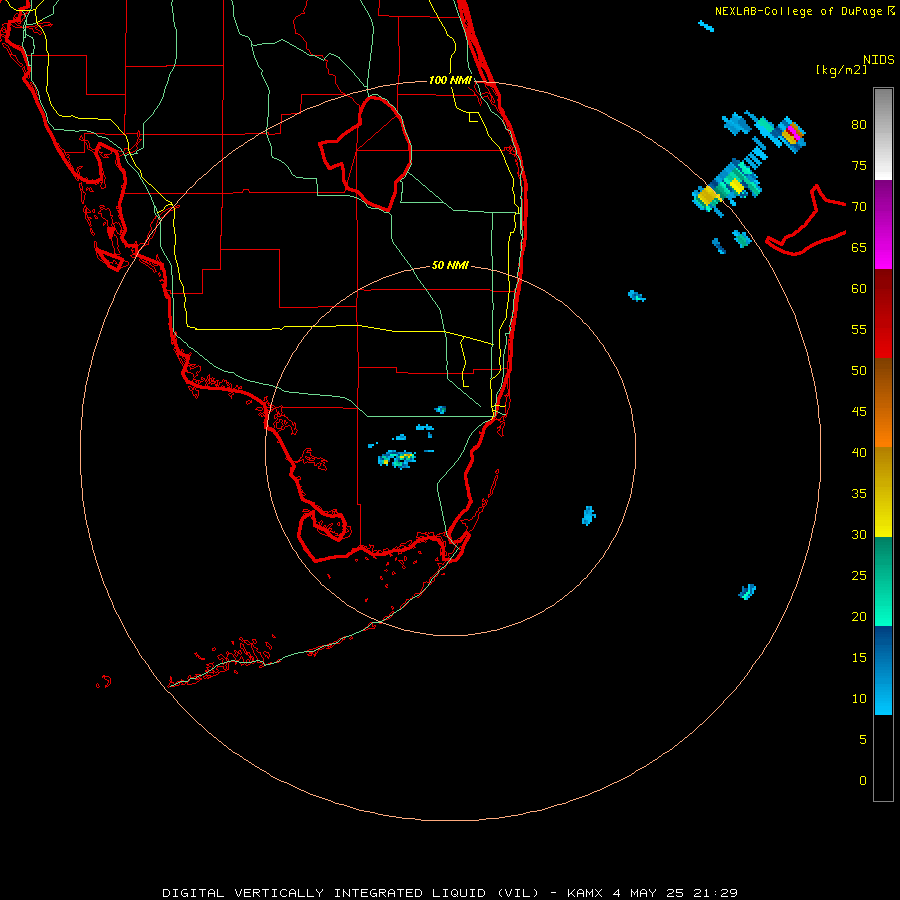The height and width of the screenshot is (900, 900).
Task: Click the 10 value on the color scale
Action: (859, 699)
